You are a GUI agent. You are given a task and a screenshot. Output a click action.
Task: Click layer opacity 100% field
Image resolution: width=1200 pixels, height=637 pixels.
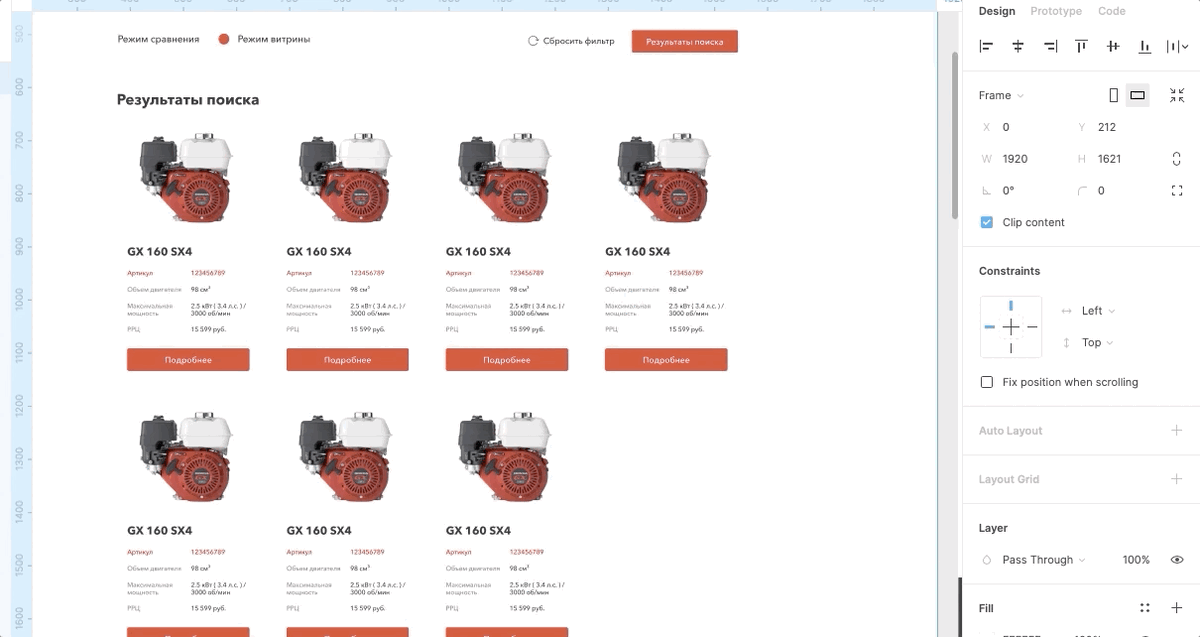(x=1136, y=560)
